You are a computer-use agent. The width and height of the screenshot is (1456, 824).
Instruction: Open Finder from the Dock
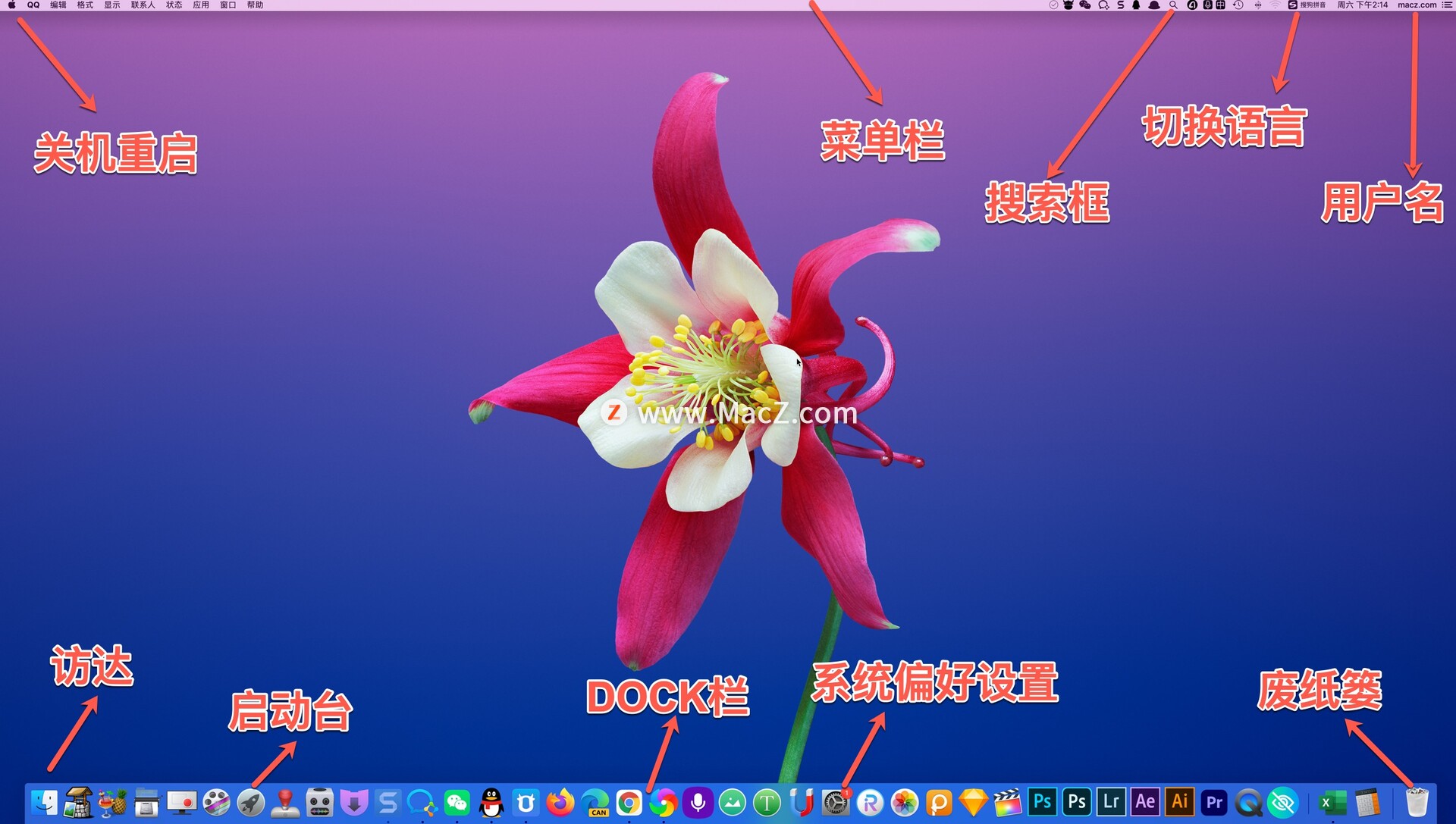(44, 804)
